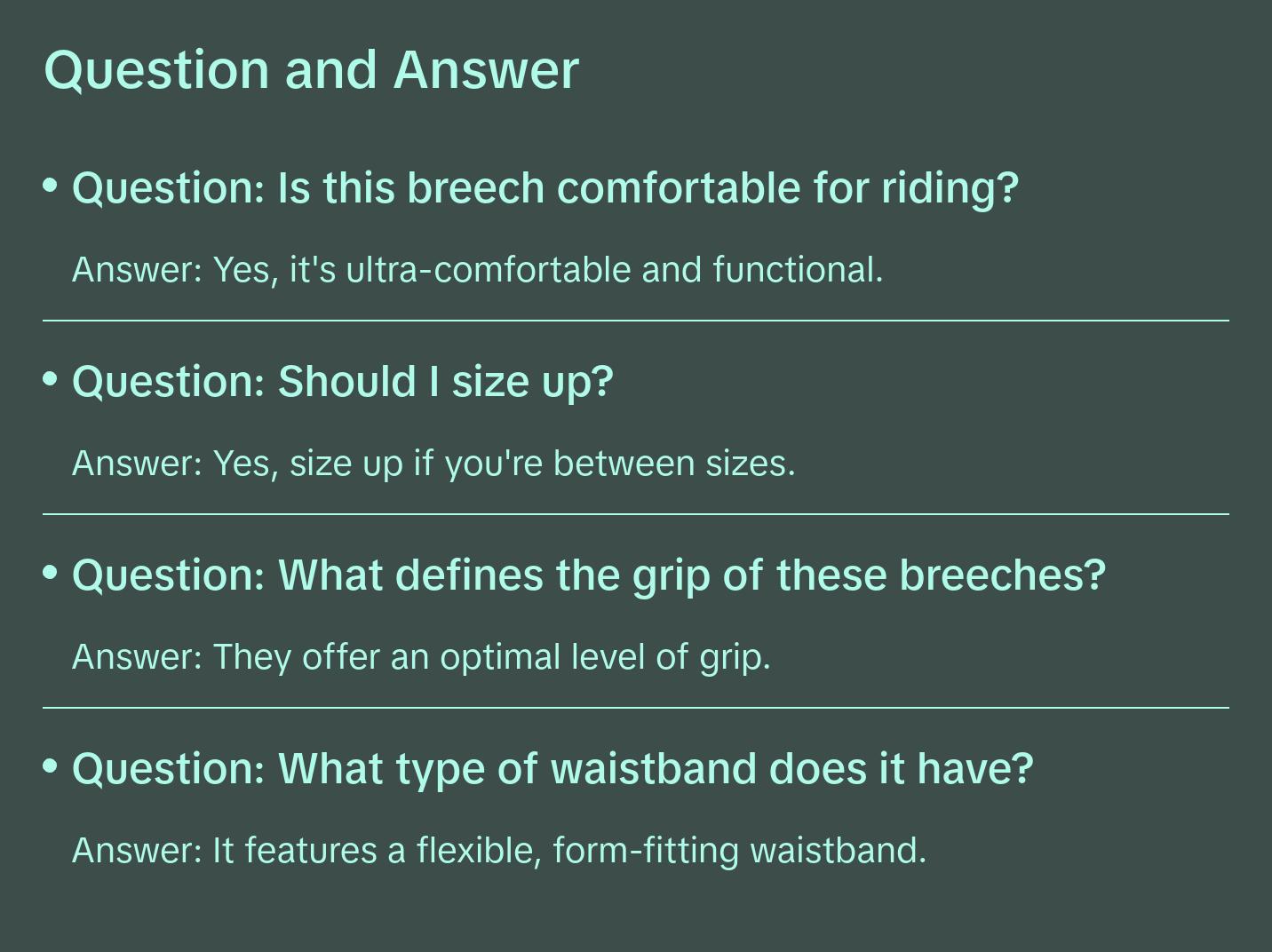Screen dimensions: 1272x952
Task: Click the bullet before the waistband question
Action: tap(51, 766)
